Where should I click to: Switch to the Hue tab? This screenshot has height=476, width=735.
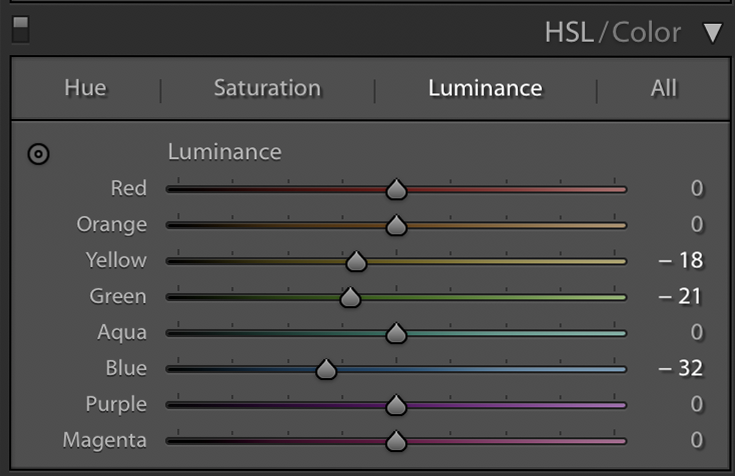(x=85, y=88)
